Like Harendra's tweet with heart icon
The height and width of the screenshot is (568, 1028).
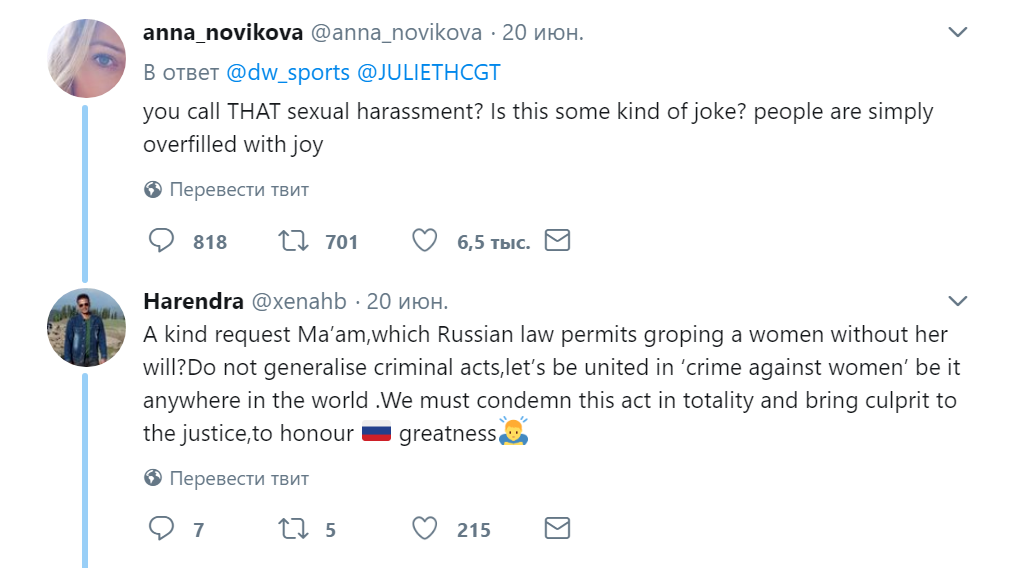pos(424,528)
